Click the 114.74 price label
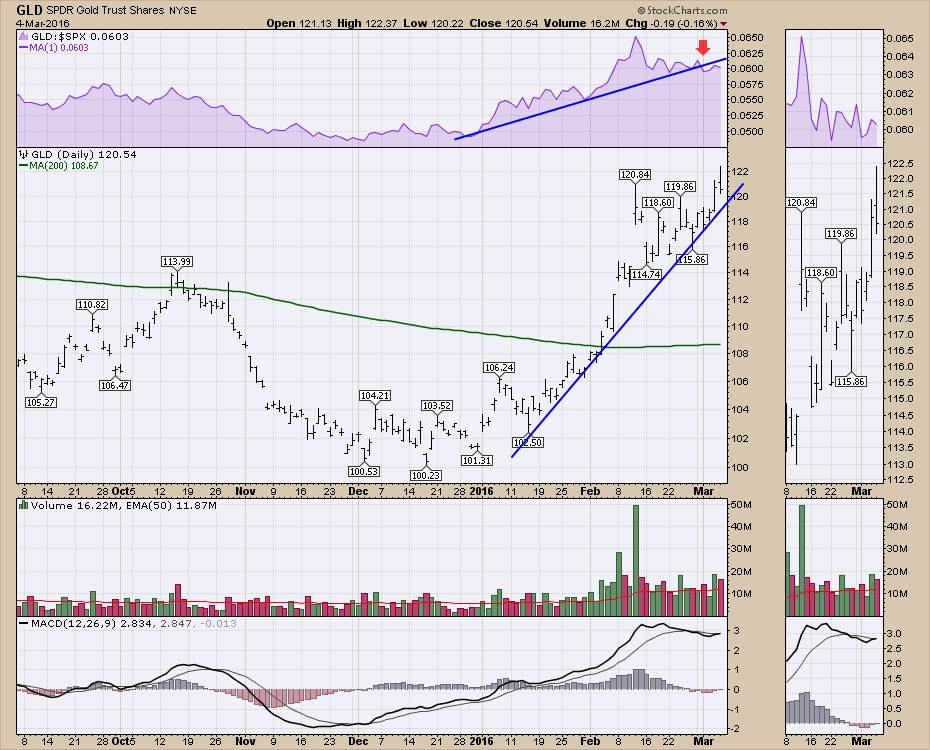Viewport: 930px width, 750px height. pyautogui.click(x=646, y=275)
